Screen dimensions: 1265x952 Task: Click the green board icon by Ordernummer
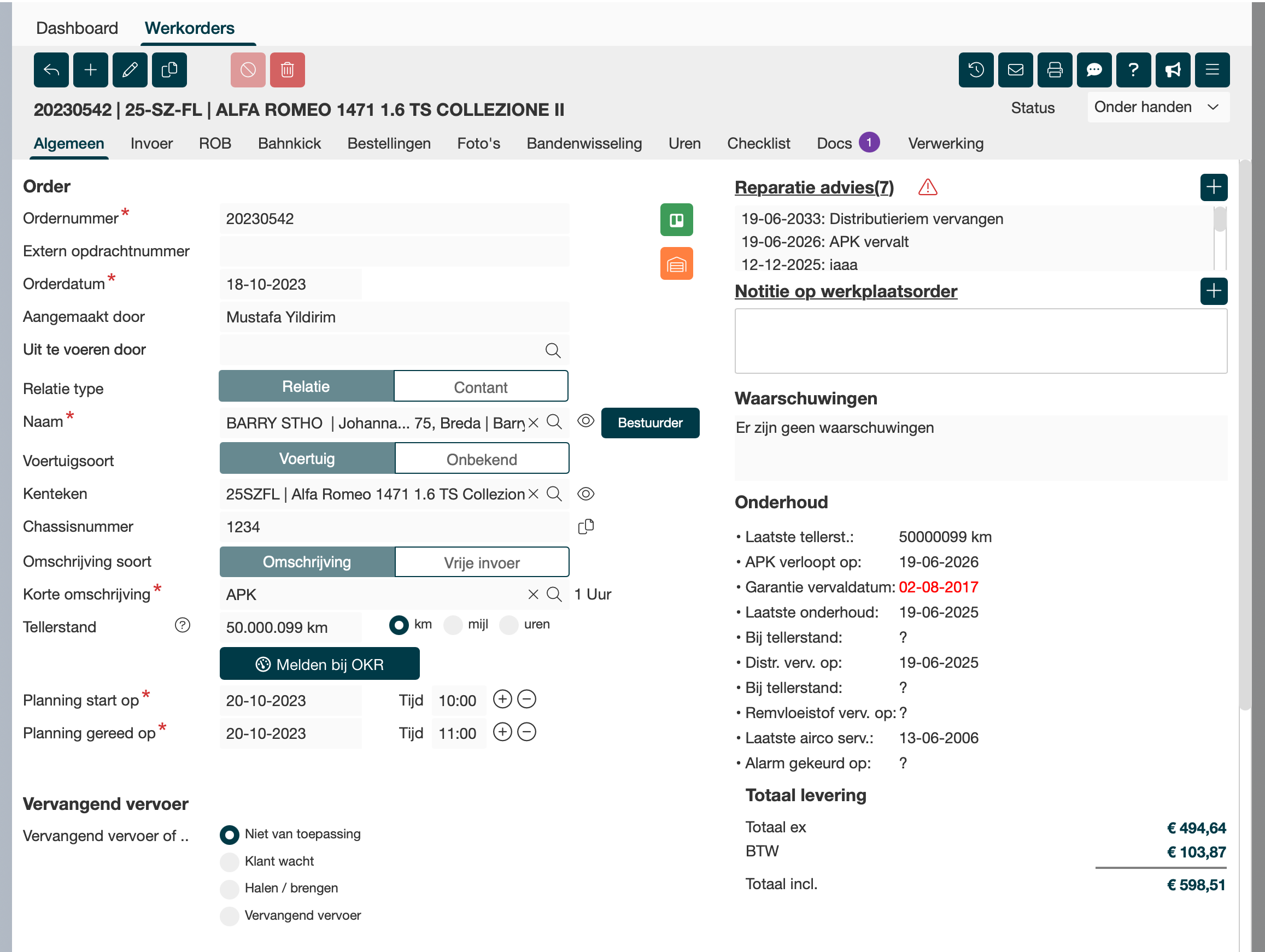pyautogui.click(x=676, y=220)
